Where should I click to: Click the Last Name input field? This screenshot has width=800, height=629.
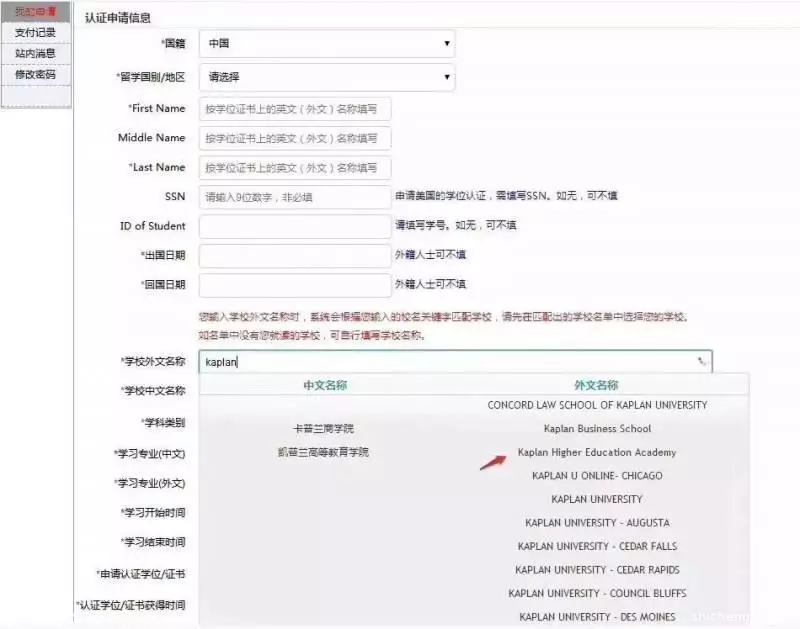point(295,168)
